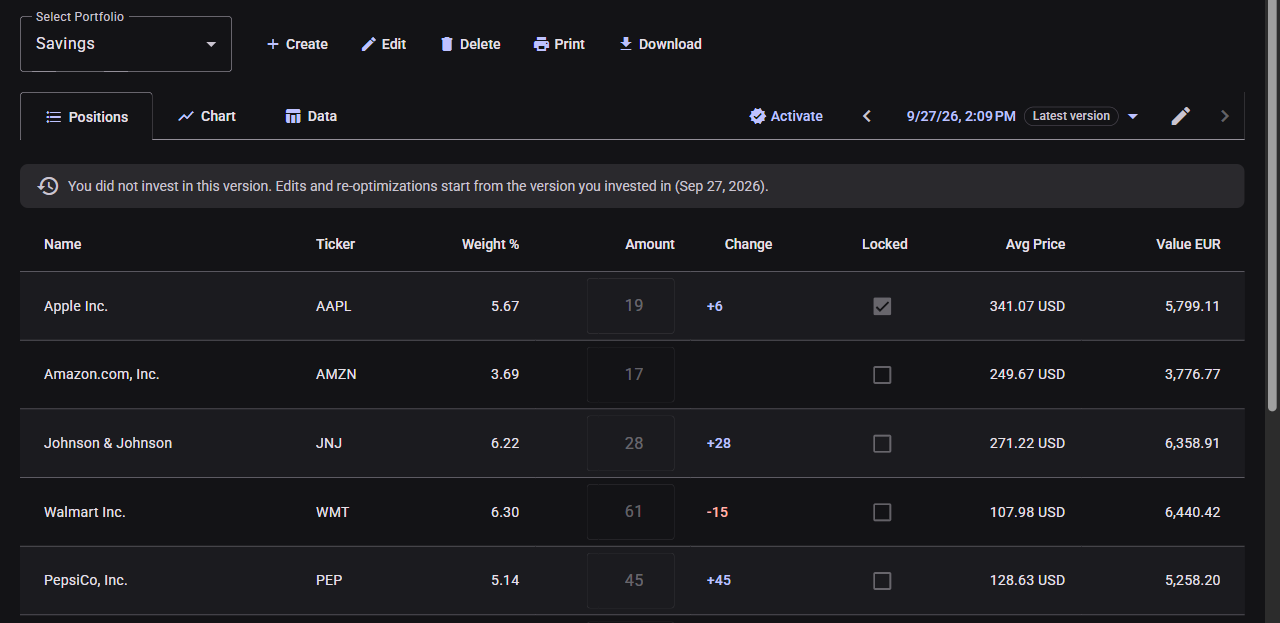Enable Locked checkbox for Walmart Inc.
1280x623 pixels.
click(x=882, y=512)
